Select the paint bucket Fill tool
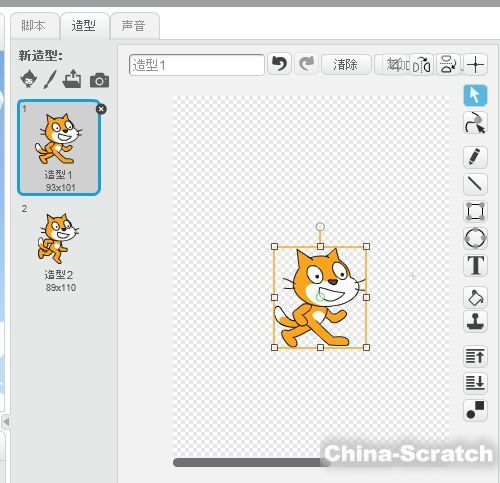 (x=475, y=297)
